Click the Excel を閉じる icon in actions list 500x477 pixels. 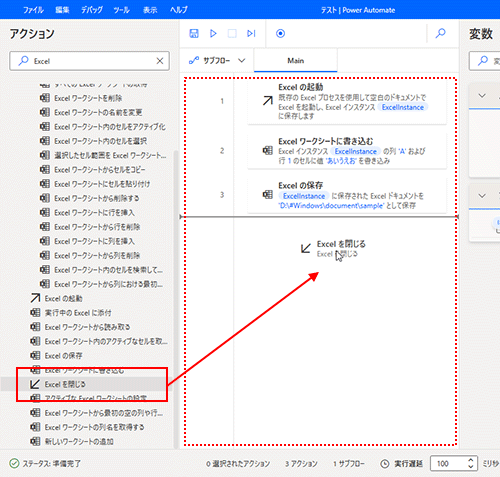point(35,384)
